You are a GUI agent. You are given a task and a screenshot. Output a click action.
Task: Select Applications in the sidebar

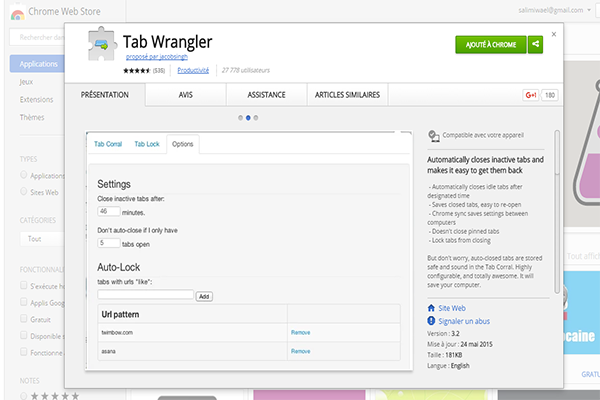37,64
